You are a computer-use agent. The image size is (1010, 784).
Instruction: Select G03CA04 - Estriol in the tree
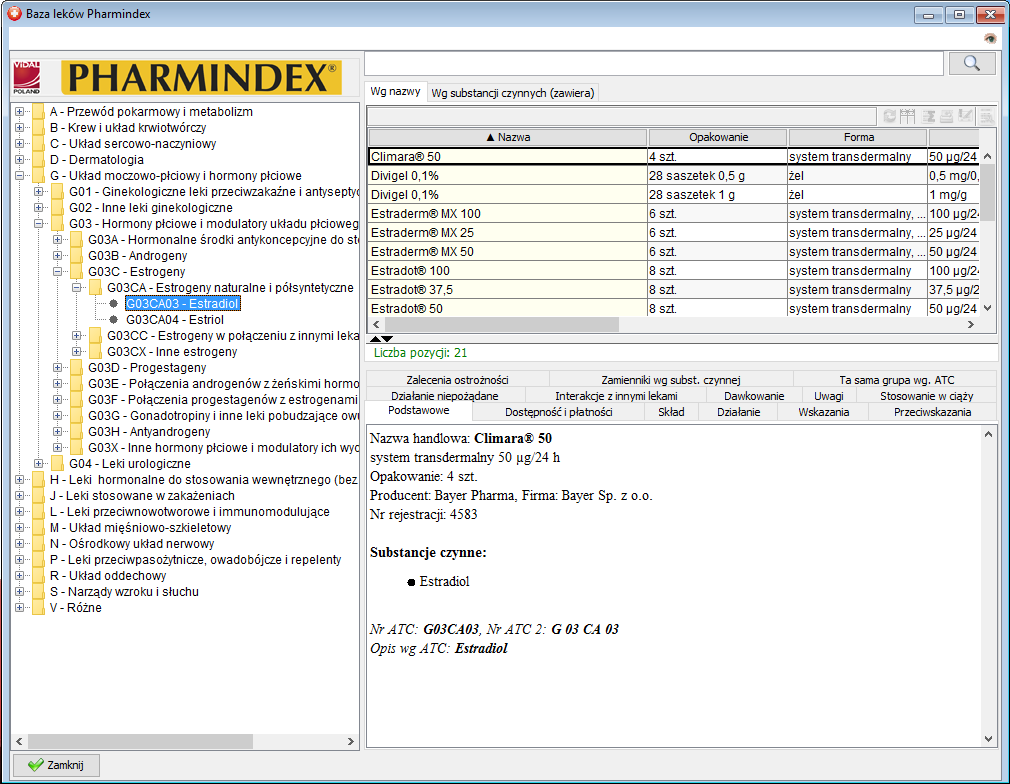(175, 320)
